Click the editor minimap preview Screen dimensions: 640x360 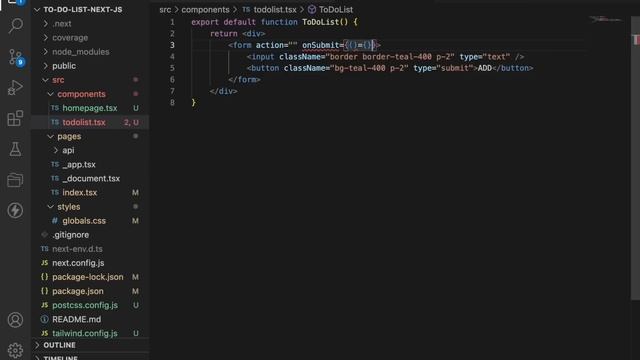click(606, 19)
